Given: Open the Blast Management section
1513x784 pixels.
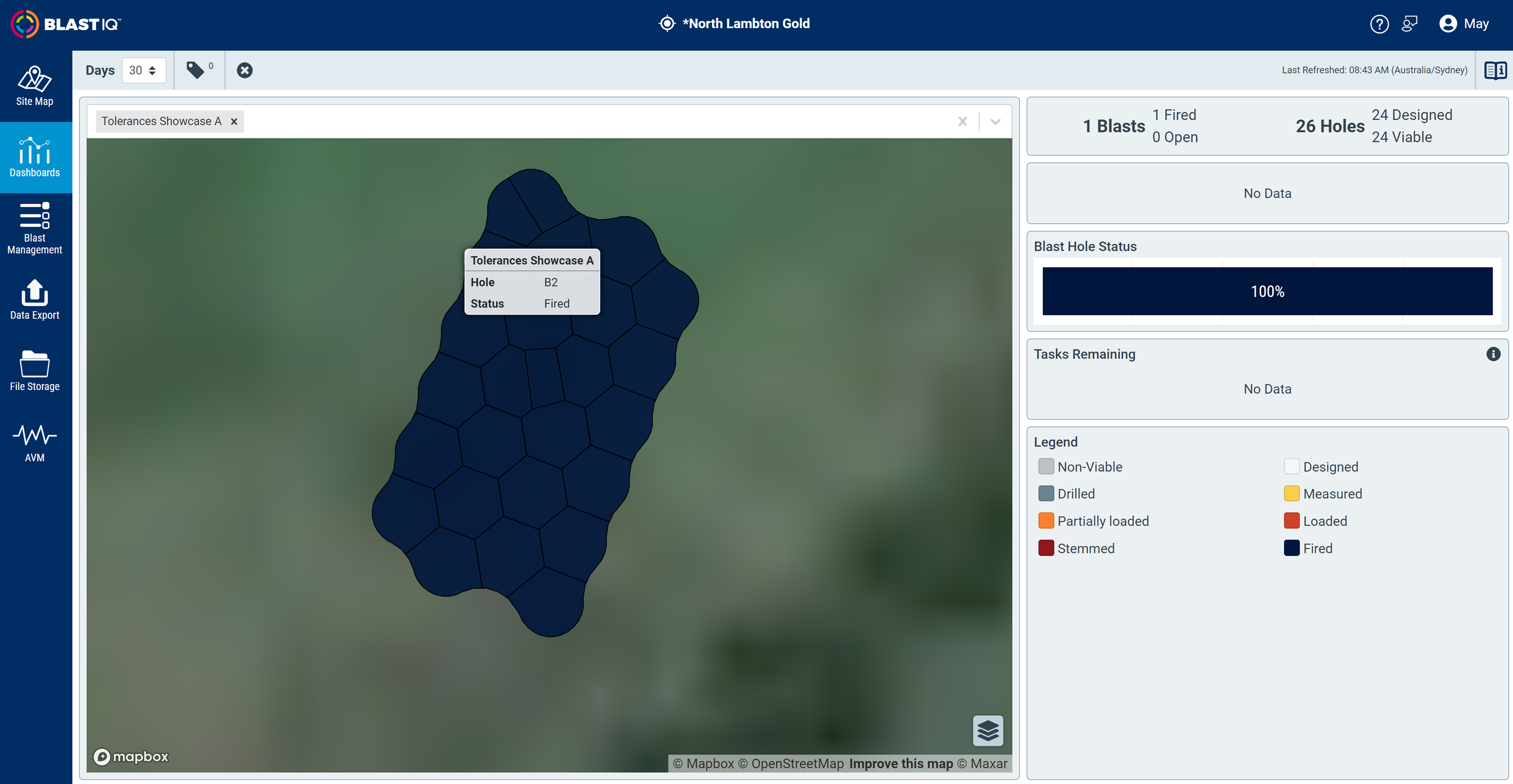Looking at the screenshot, I should tap(35, 228).
